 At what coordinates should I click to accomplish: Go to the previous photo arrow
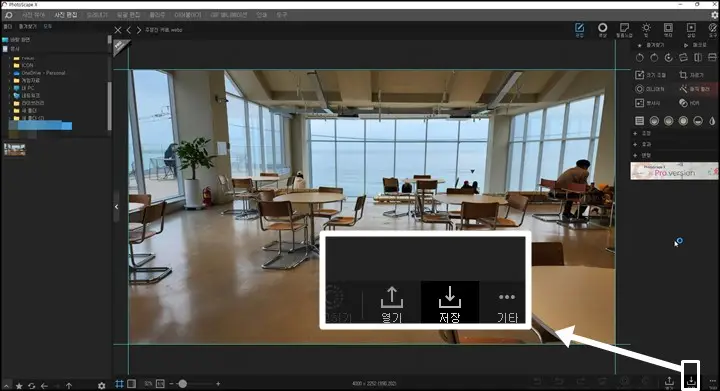point(129,30)
